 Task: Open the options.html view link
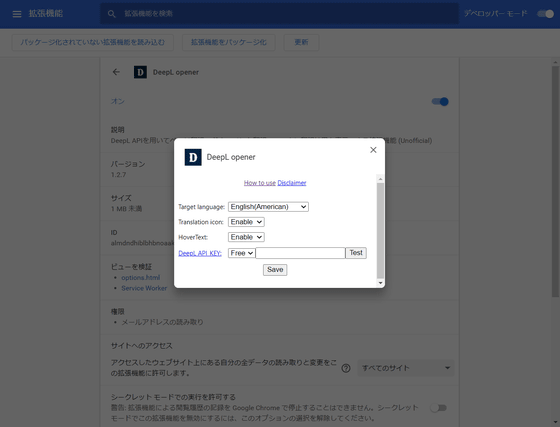140,278
